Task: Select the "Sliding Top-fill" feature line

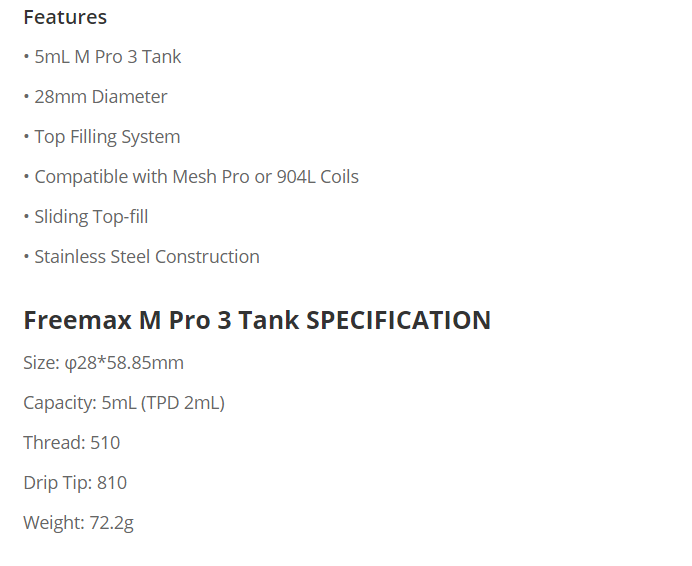Action: pos(91,217)
